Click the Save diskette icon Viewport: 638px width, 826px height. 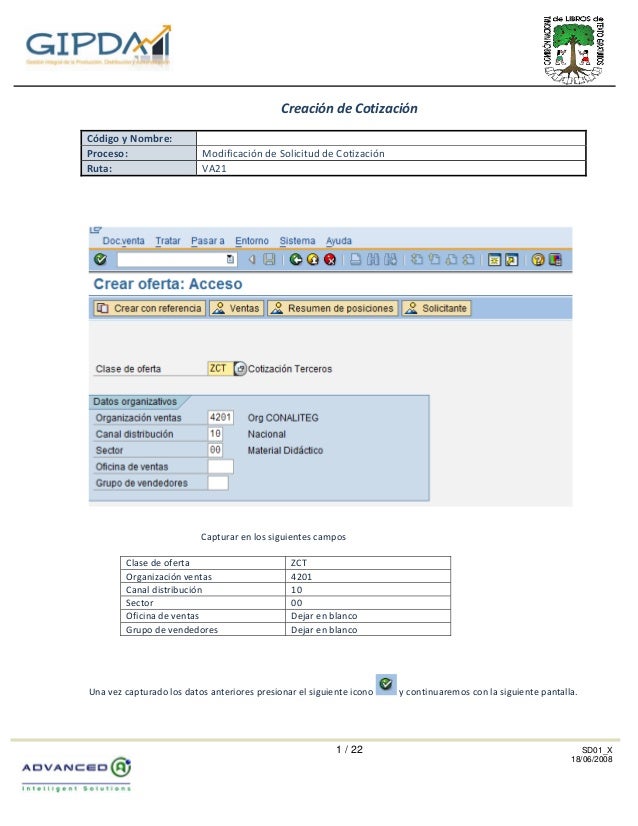tap(269, 259)
